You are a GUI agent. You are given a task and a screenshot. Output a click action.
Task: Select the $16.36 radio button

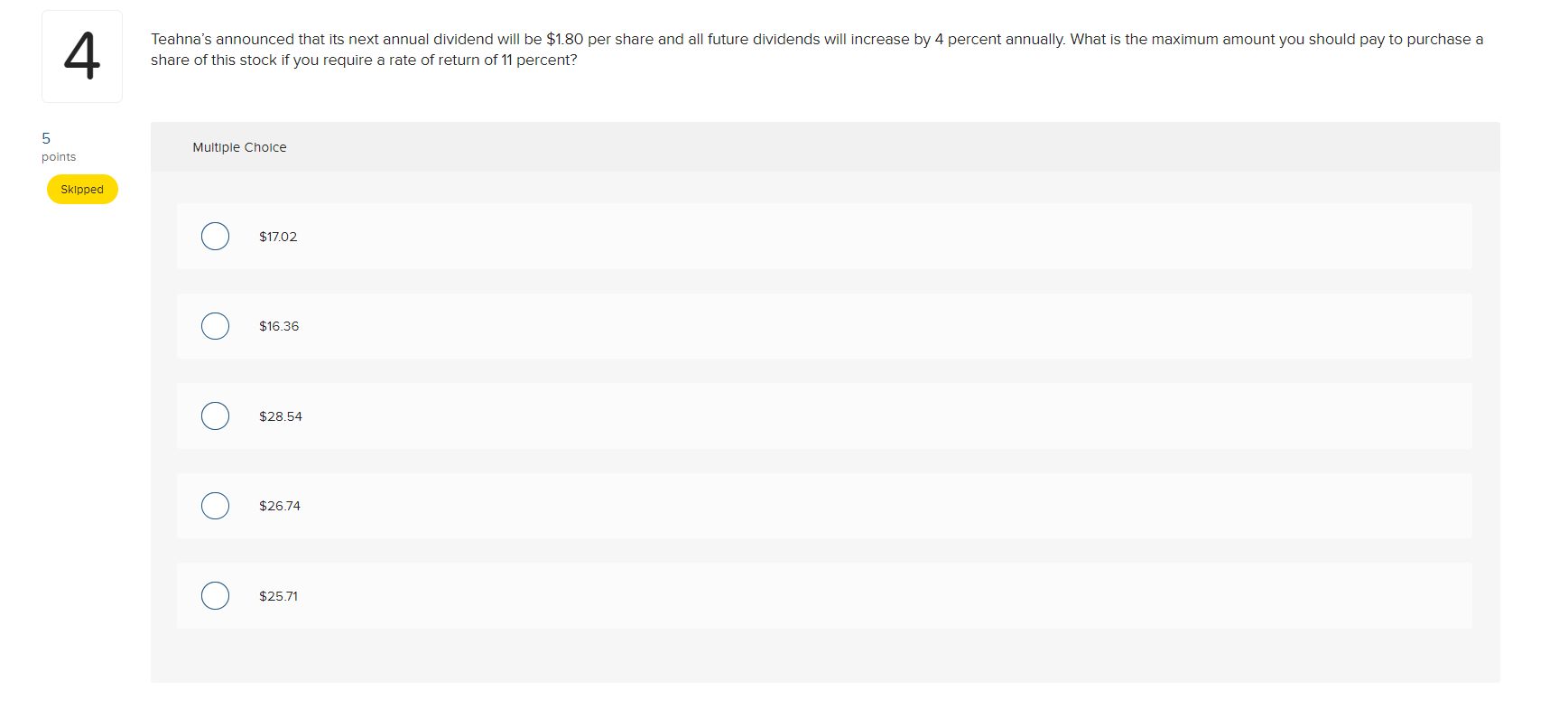[x=215, y=326]
